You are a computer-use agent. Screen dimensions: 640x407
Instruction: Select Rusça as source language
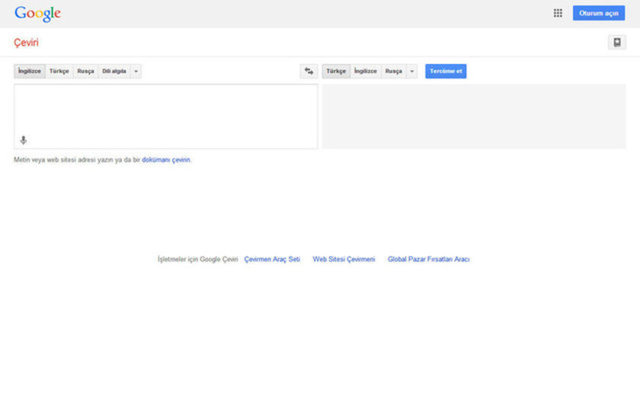(x=85, y=71)
